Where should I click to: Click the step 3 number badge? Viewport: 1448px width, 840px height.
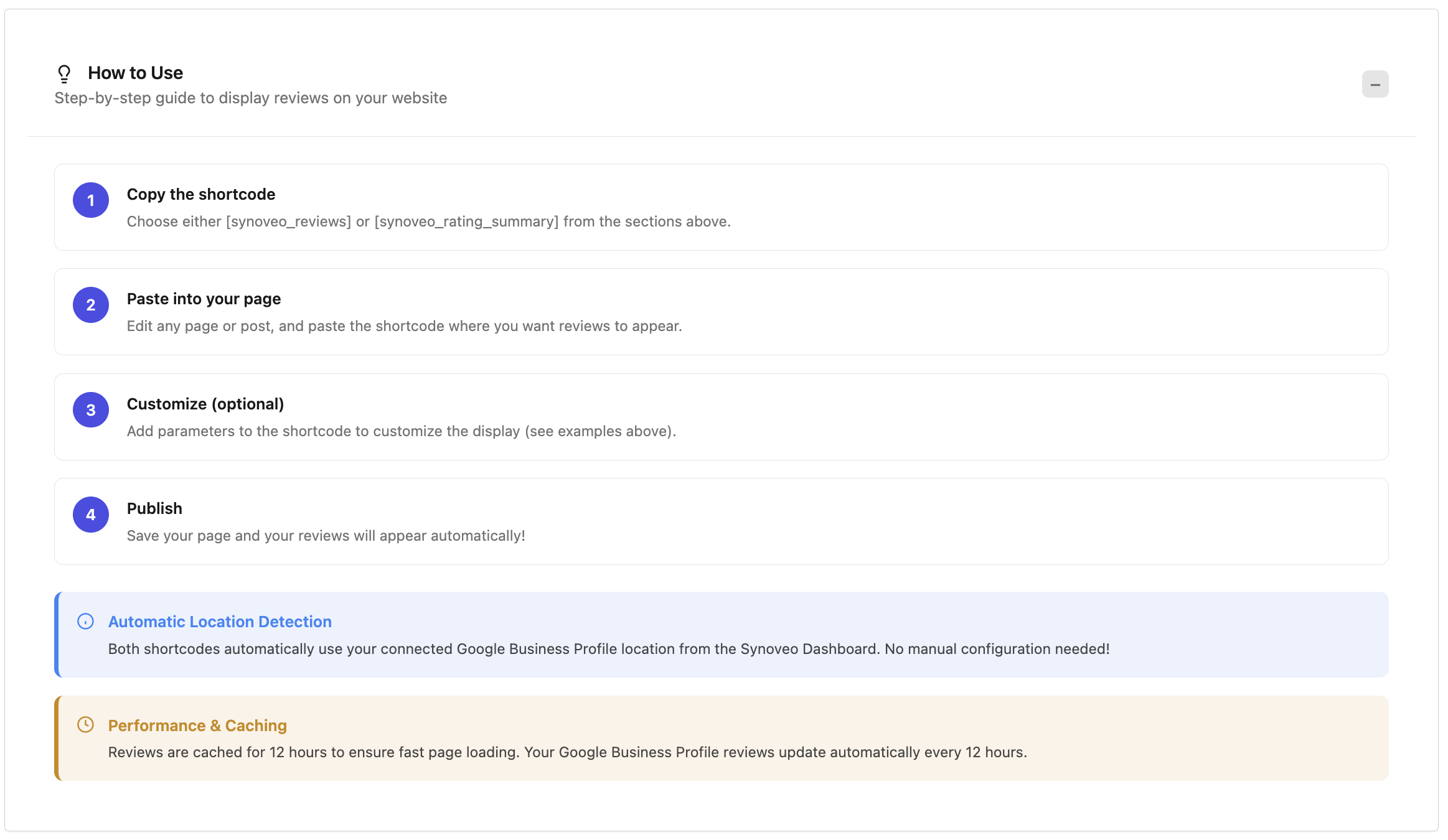pos(91,410)
